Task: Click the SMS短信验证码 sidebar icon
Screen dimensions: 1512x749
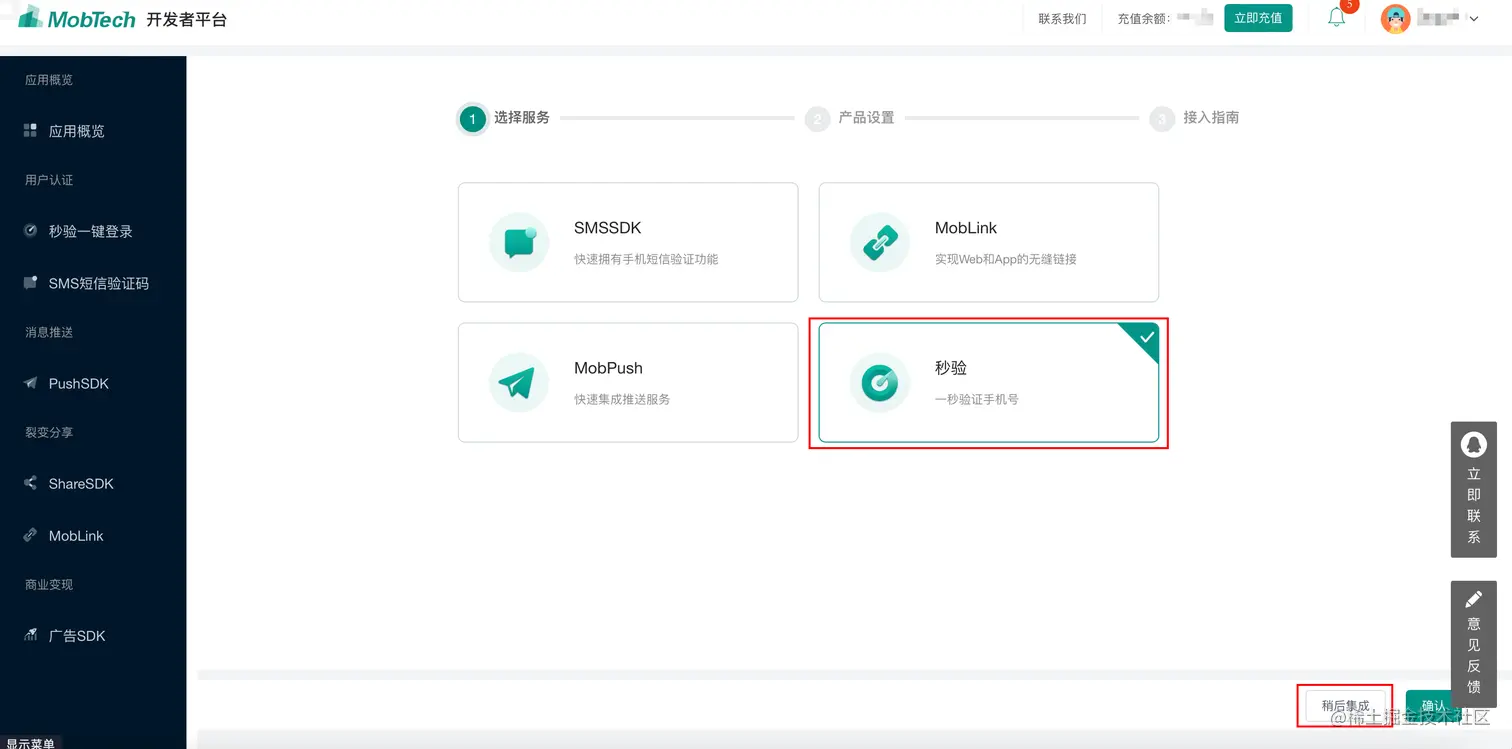Action: click(x=30, y=283)
